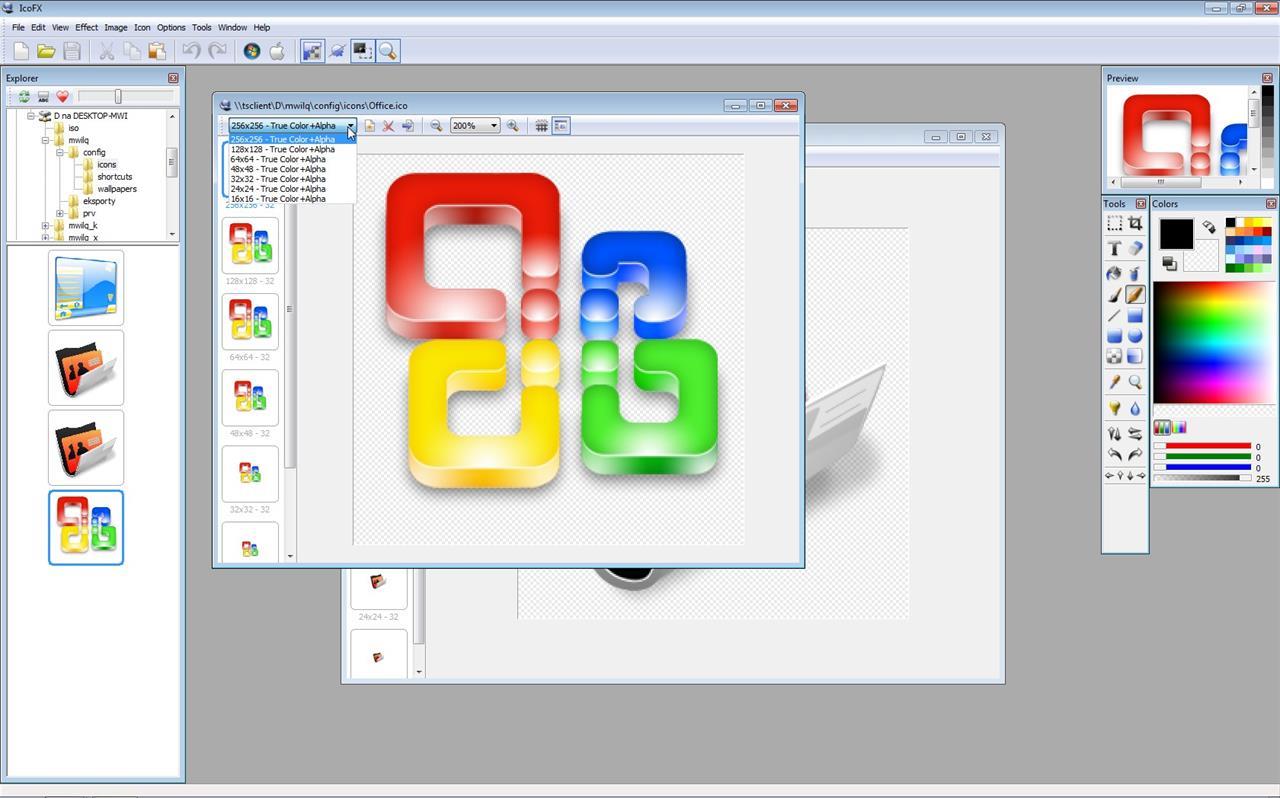1280x798 pixels.
Task: Zoom out with the minus magnifier
Action: tap(436, 126)
